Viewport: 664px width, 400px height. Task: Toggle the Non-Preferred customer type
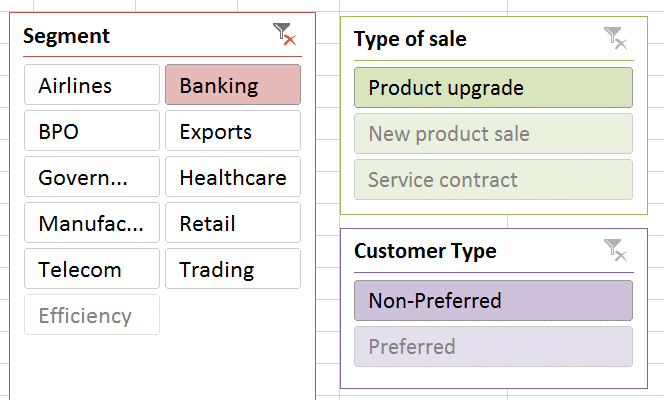[x=494, y=300]
